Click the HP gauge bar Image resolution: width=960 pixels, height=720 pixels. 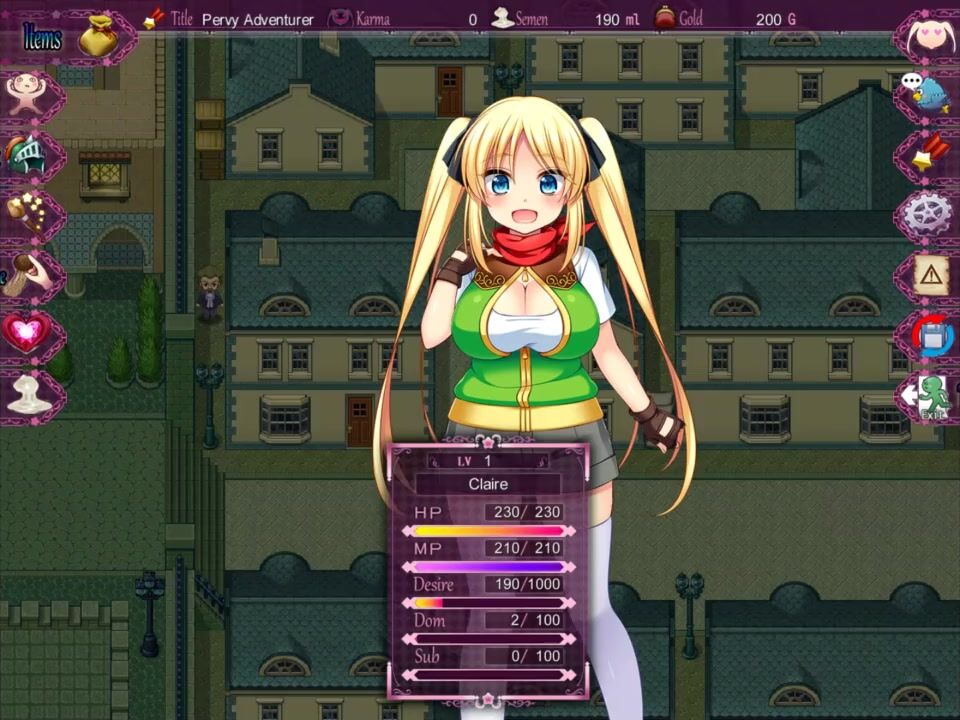pyautogui.click(x=488, y=531)
